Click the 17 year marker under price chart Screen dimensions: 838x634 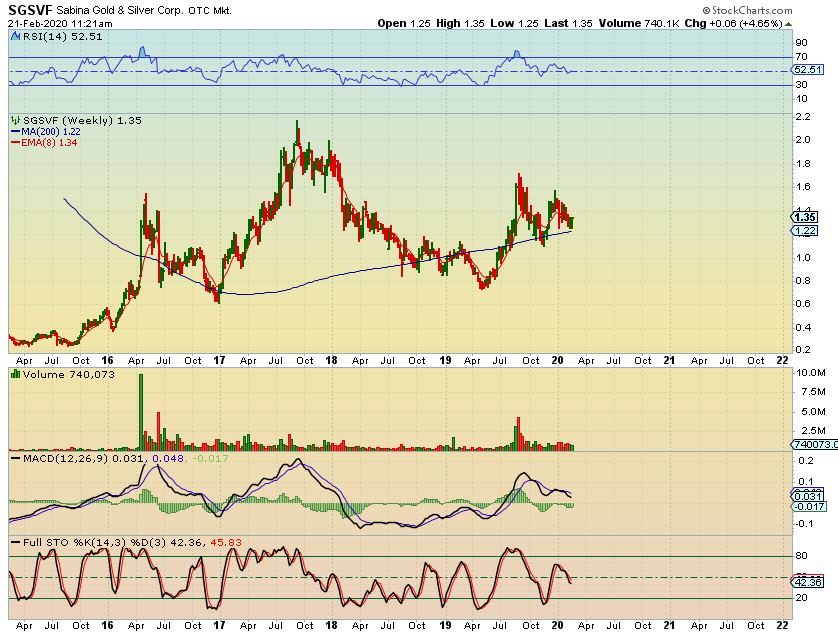[218, 360]
